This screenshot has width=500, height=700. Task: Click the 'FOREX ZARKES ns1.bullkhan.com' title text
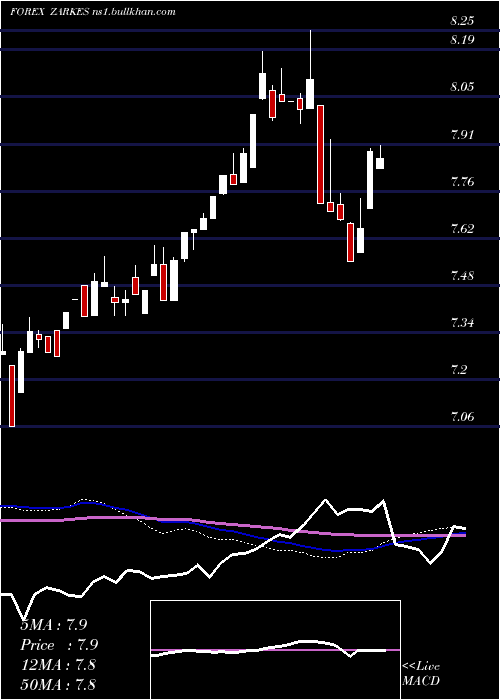[93, 12]
